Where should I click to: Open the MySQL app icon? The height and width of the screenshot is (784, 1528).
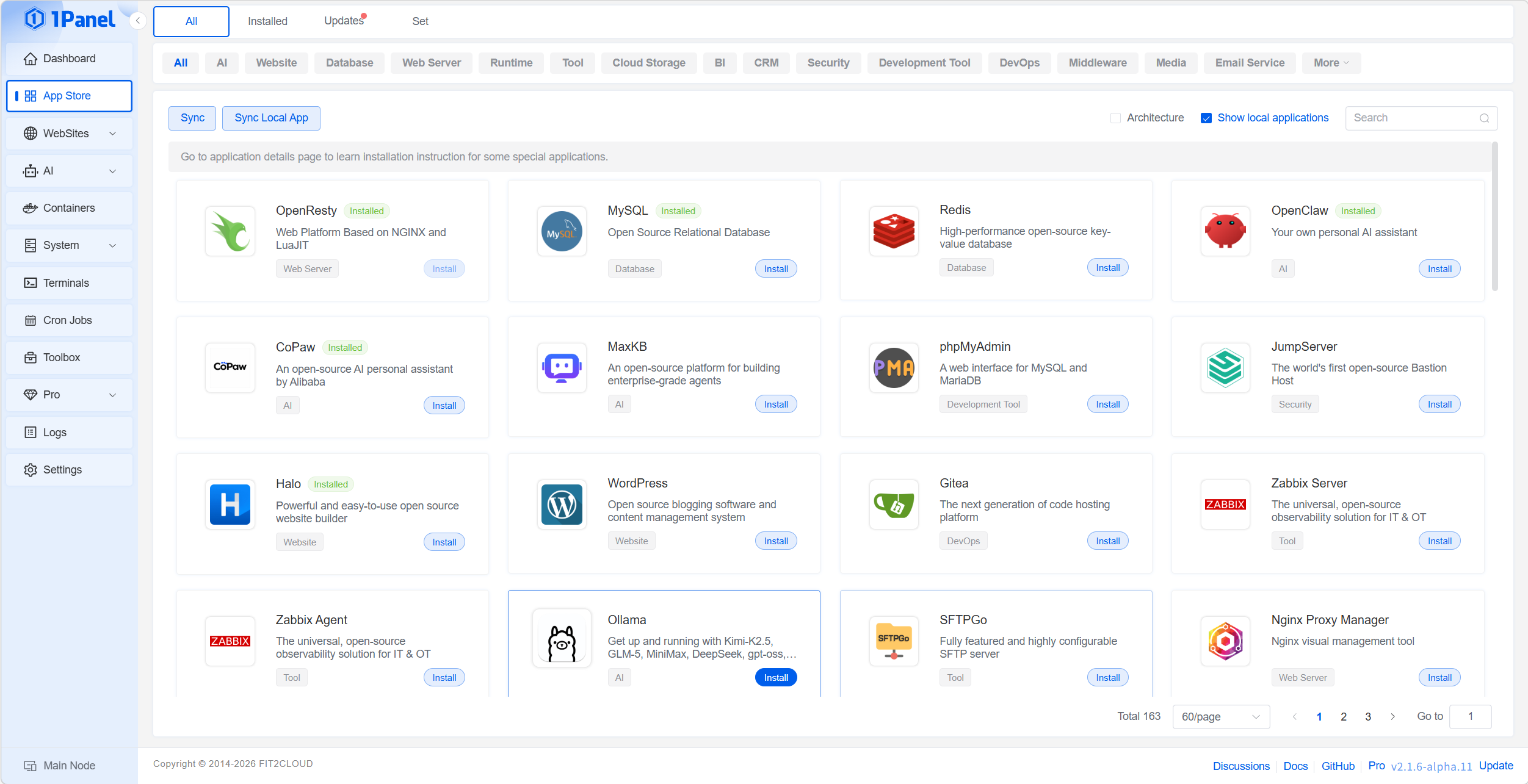coord(562,231)
